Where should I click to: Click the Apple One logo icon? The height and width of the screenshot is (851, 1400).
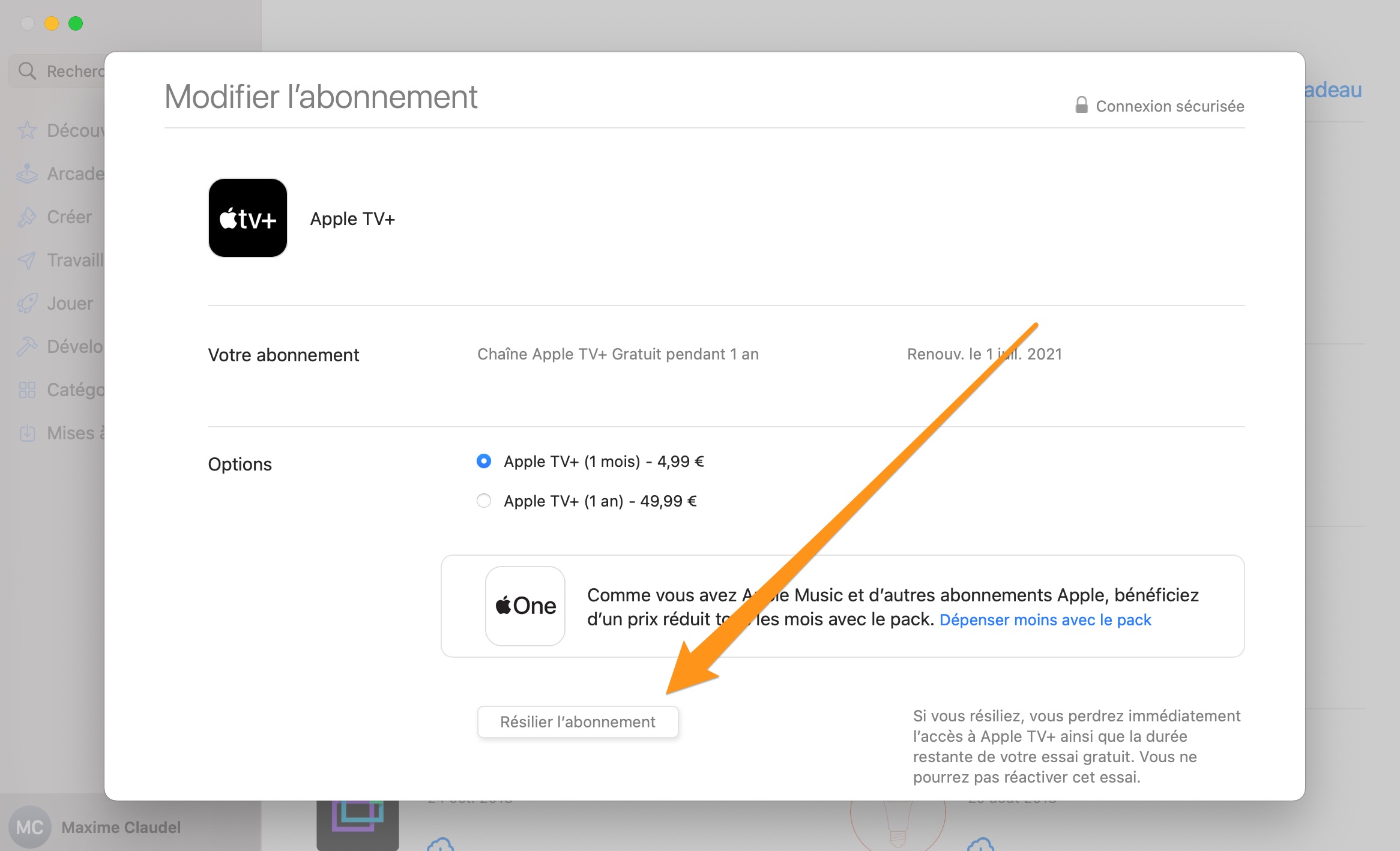525,606
